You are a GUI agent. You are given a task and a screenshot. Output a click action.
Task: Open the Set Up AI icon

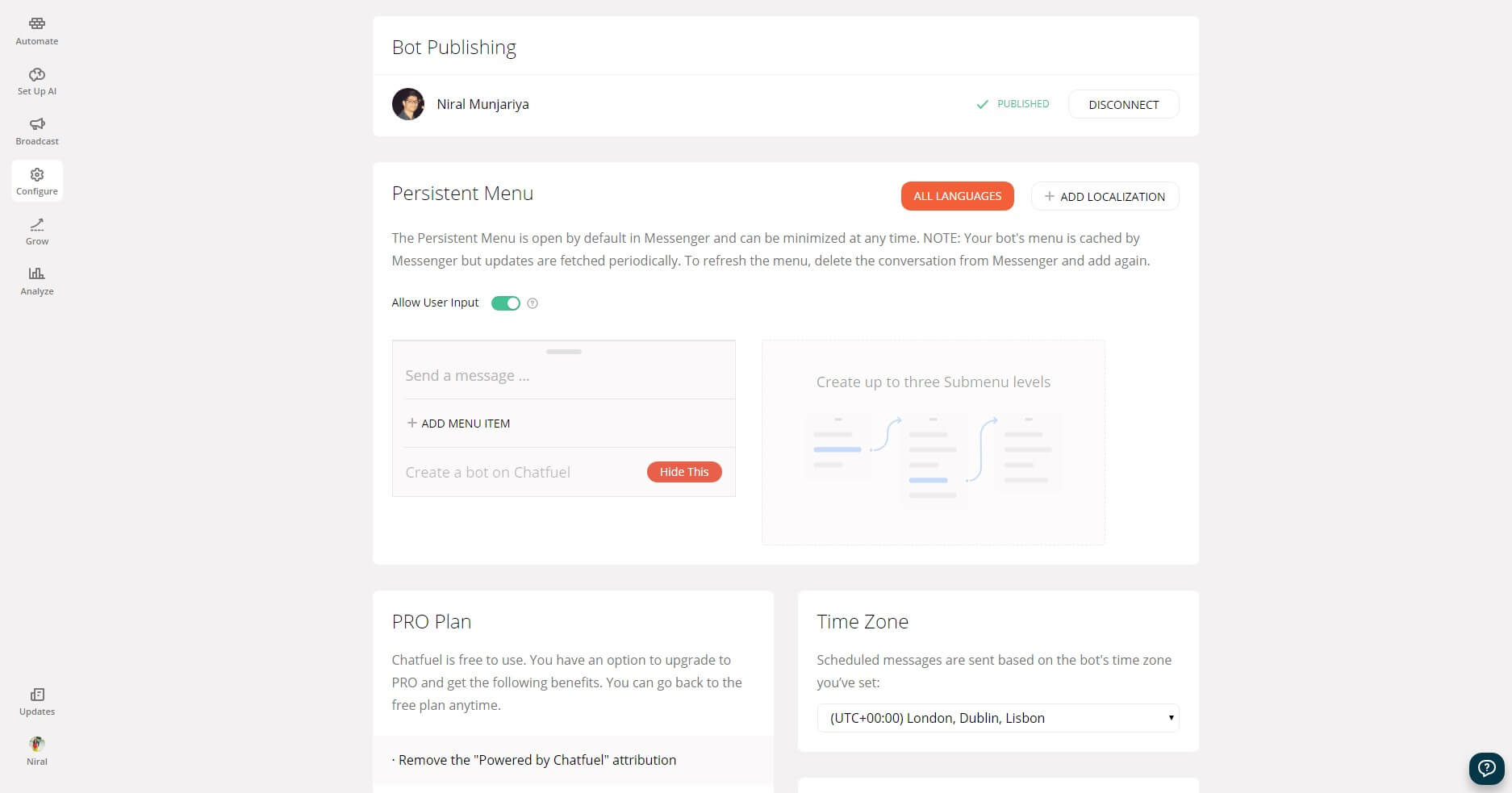click(37, 75)
